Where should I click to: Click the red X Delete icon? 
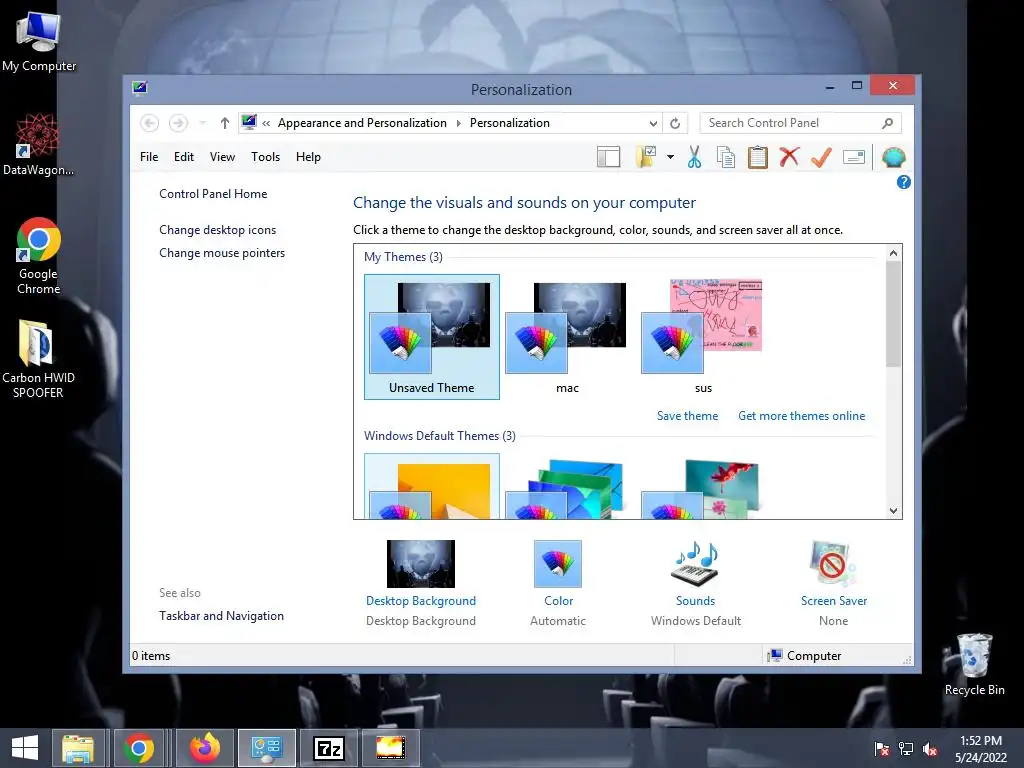[790, 157]
